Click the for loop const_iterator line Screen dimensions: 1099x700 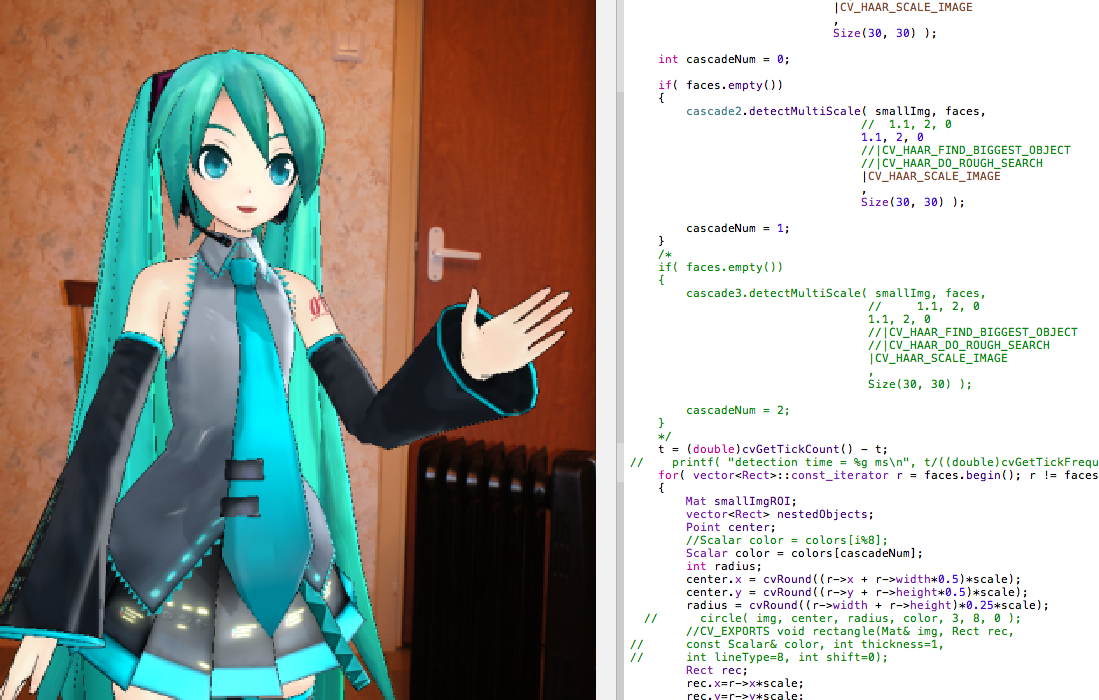pyautogui.click(x=878, y=475)
